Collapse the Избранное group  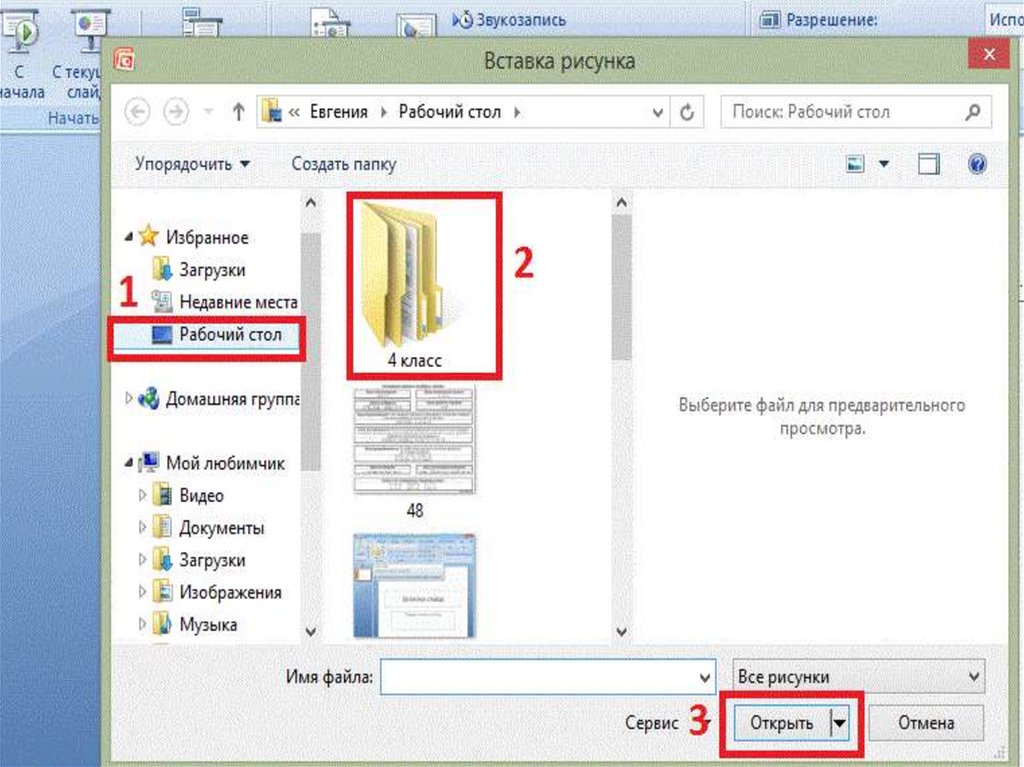click(129, 237)
